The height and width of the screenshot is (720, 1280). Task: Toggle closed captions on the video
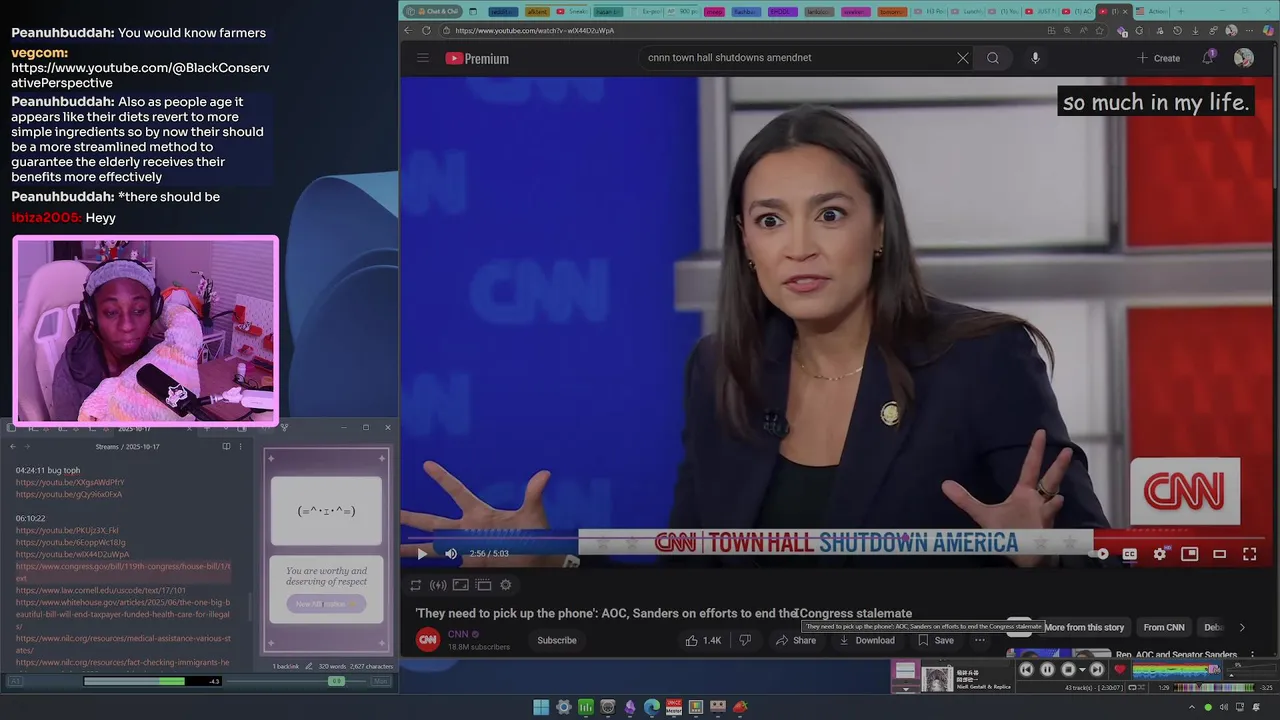click(x=1130, y=553)
